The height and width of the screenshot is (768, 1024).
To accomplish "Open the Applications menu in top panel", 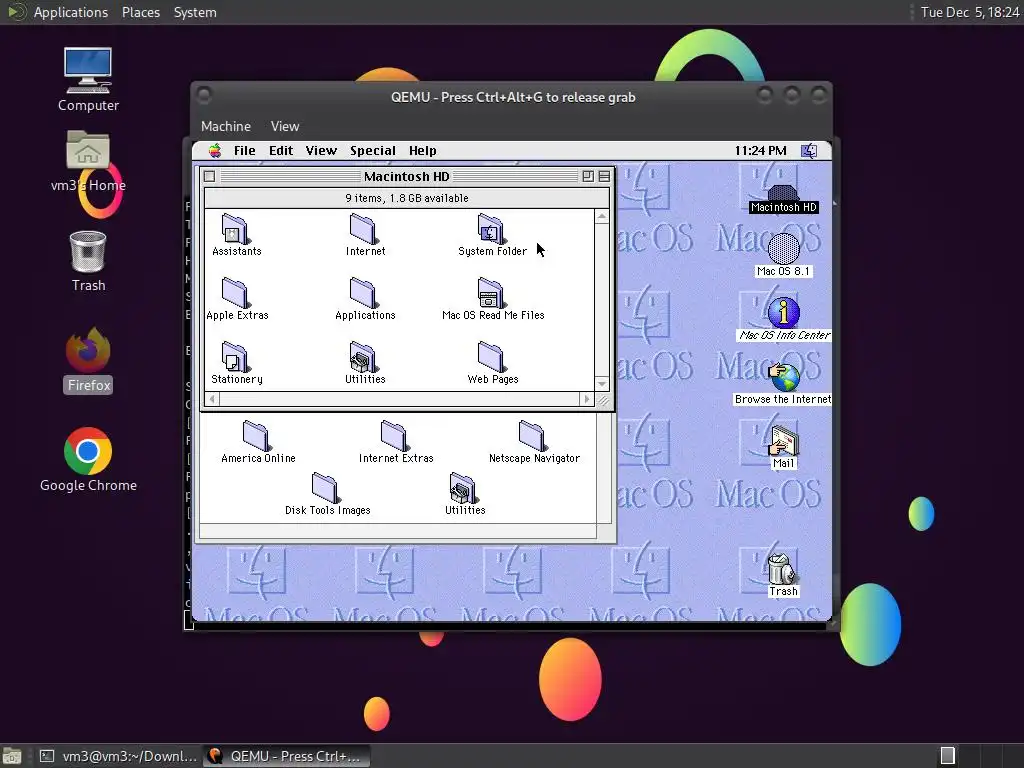I will pyautogui.click(x=71, y=12).
